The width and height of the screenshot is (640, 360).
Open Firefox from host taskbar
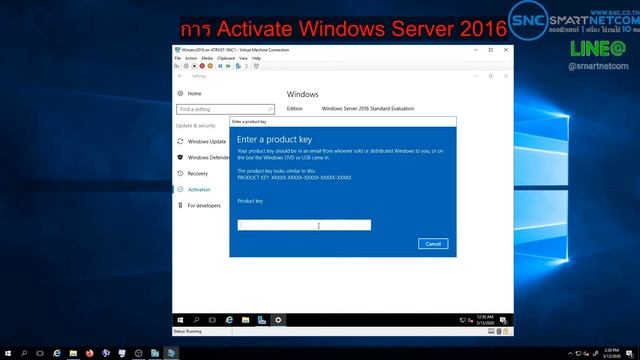(89, 353)
